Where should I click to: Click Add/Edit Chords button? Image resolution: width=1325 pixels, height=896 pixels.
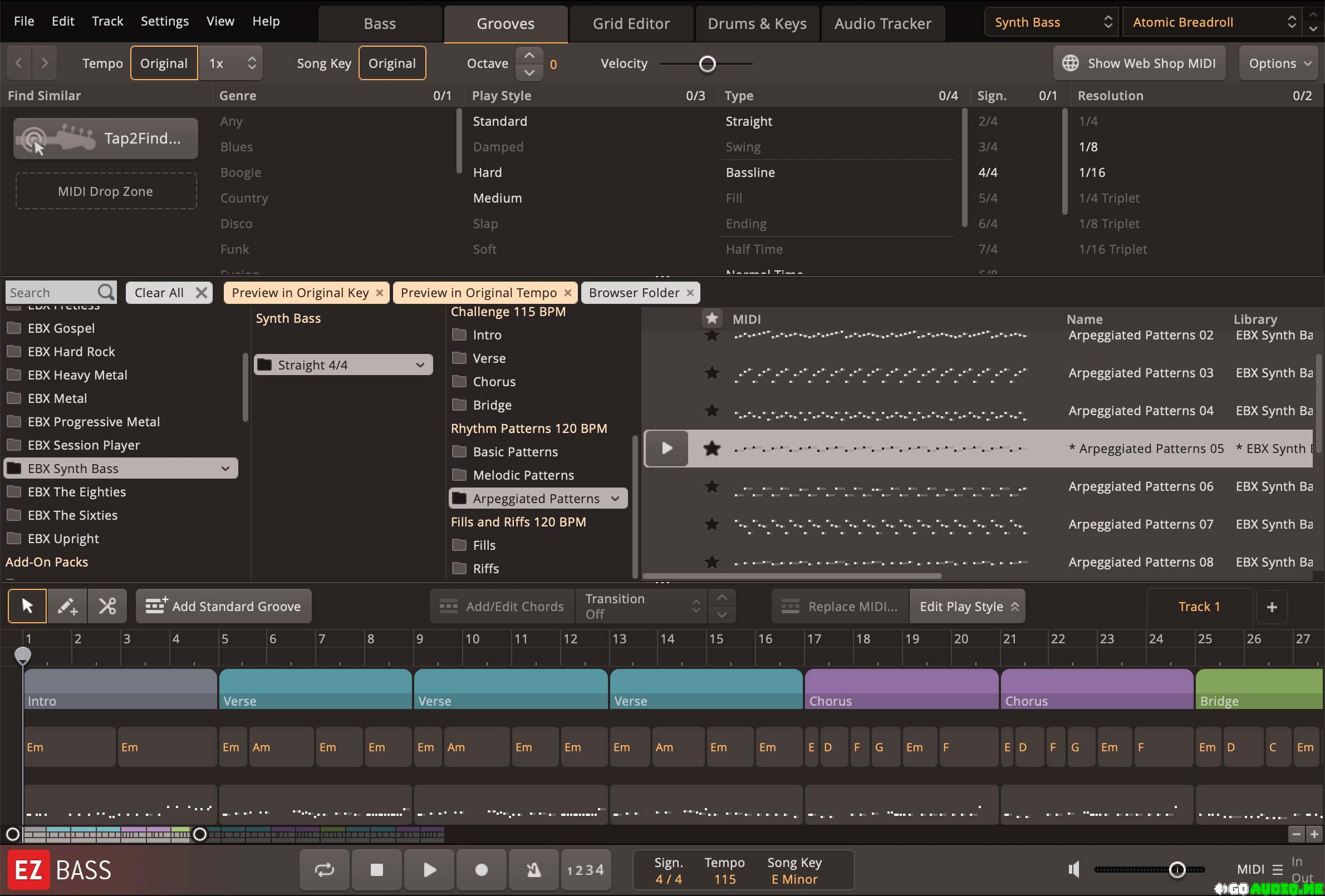point(502,607)
